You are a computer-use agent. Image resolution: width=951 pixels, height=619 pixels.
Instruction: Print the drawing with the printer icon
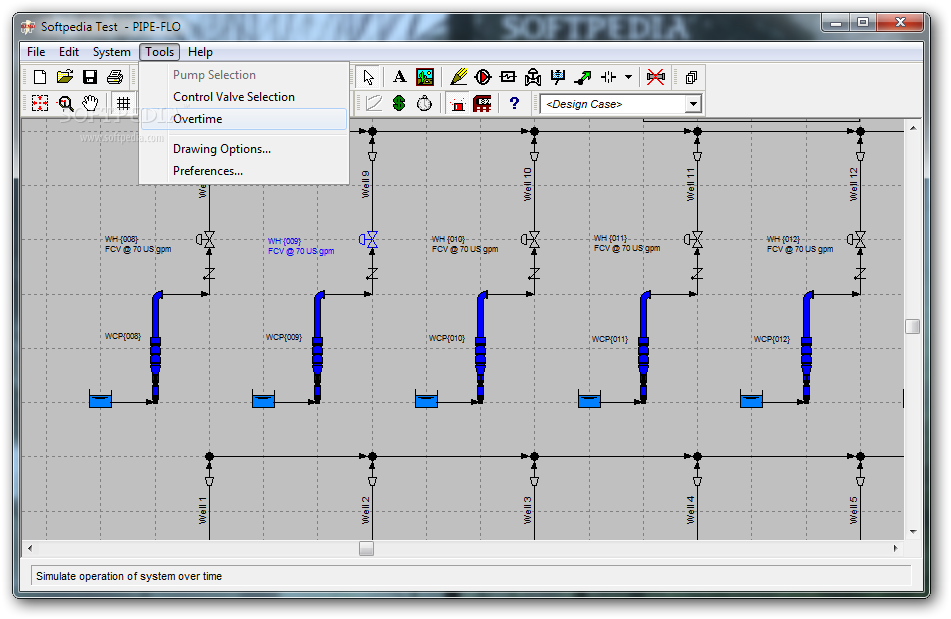pos(115,77)
